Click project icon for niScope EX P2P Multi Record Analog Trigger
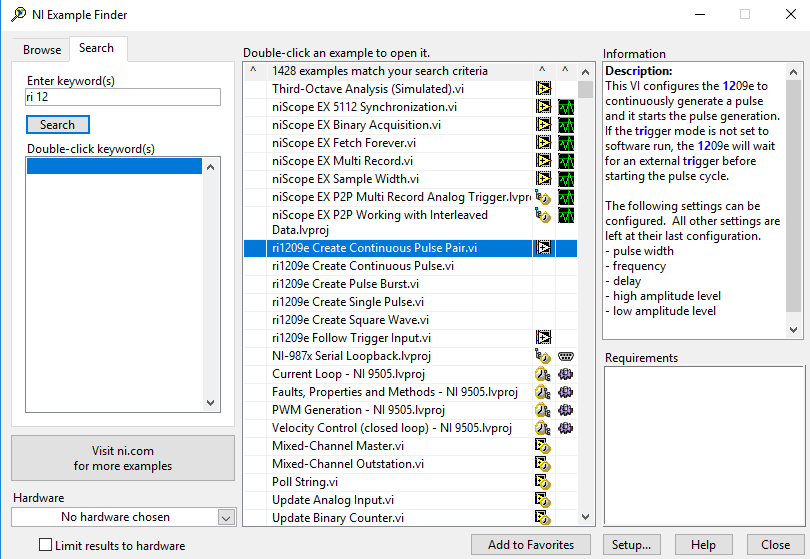This screenshot has height=559, width=810. pos(543,197)
